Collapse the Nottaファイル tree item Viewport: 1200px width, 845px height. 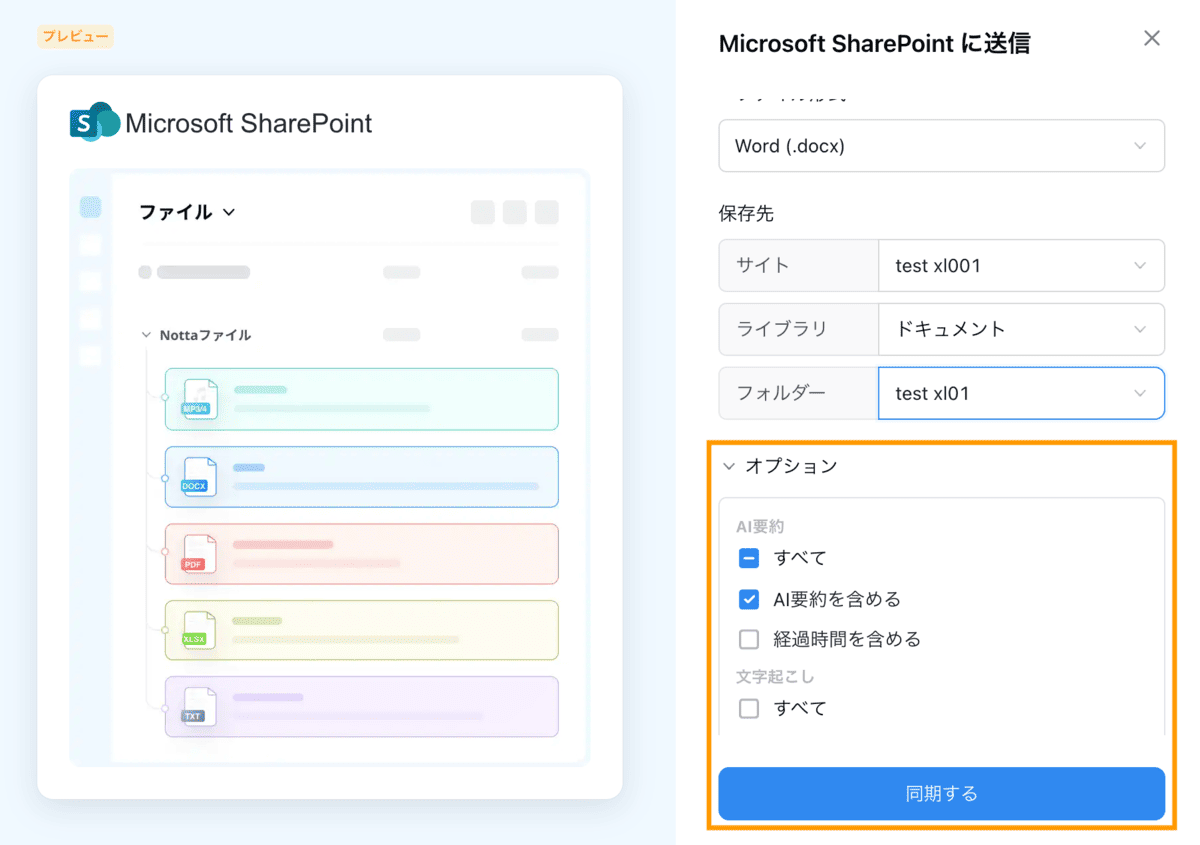146,335
